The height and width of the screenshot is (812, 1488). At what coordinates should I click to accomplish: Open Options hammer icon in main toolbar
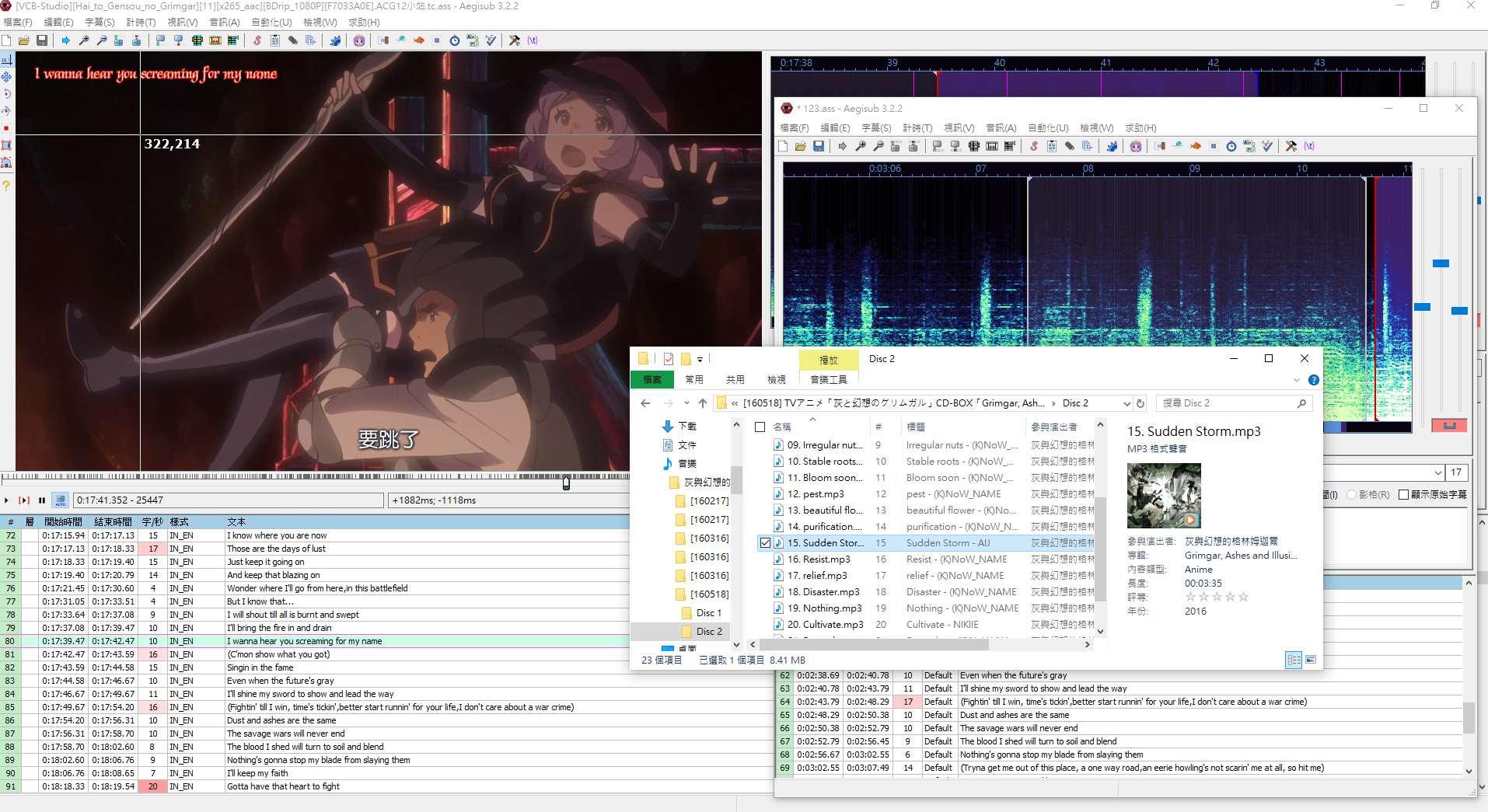pyautogui.click(x=515, y=40)
